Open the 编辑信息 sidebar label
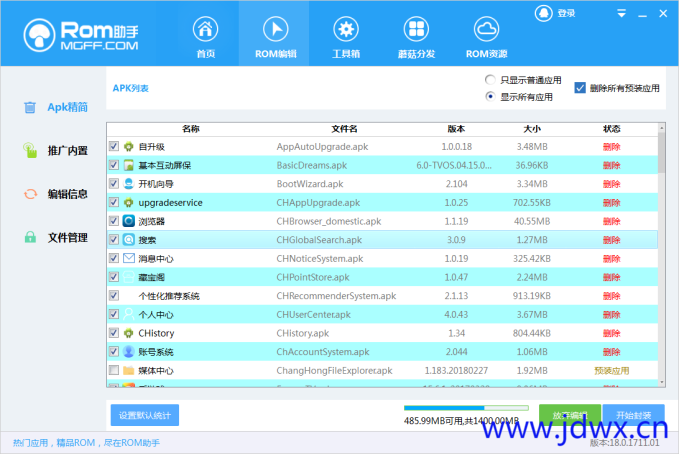Image resolution: width=679 pixels, height=454 pixels. coord(68,194)
